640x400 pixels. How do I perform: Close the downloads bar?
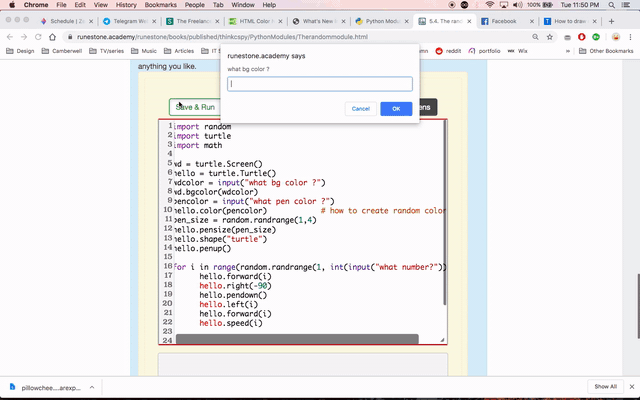[632, 387]
